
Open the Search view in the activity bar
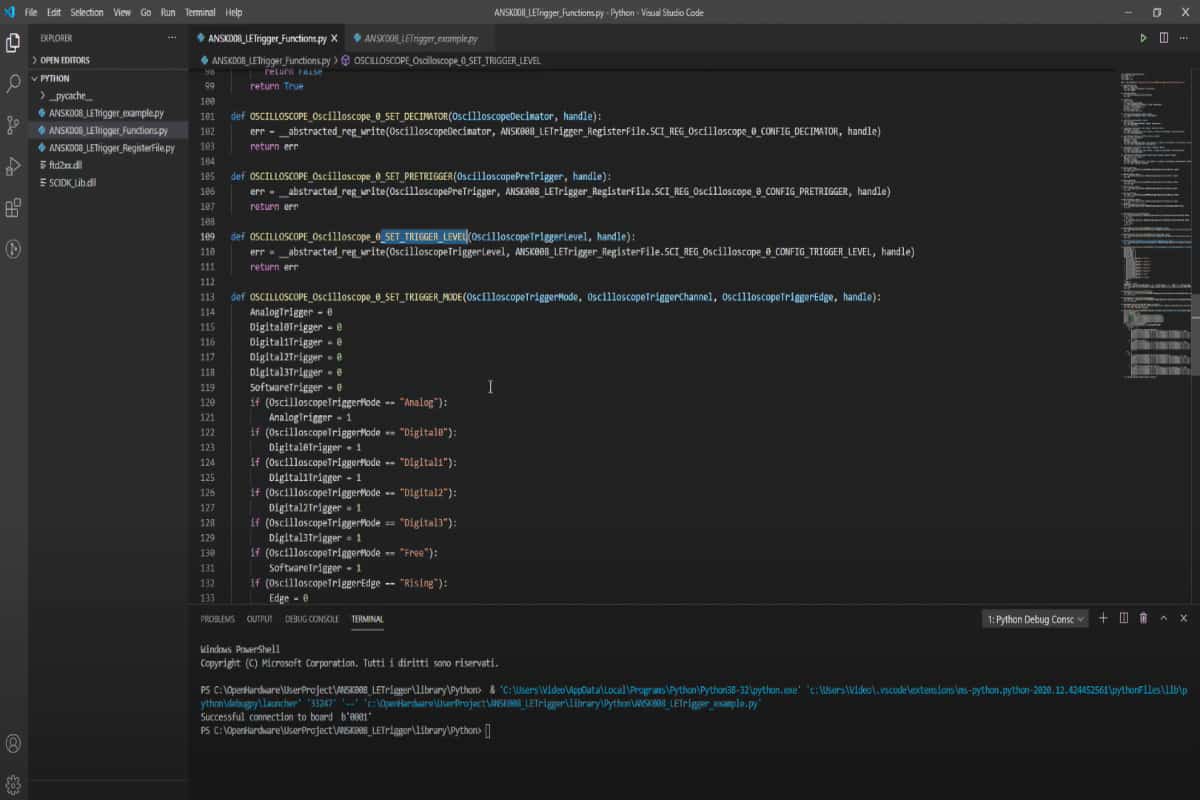13,84
